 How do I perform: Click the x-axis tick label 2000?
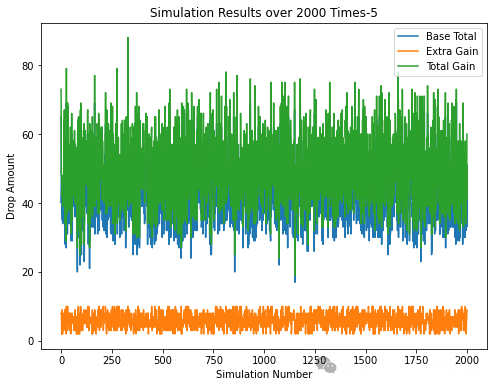[x=467, y=360]
